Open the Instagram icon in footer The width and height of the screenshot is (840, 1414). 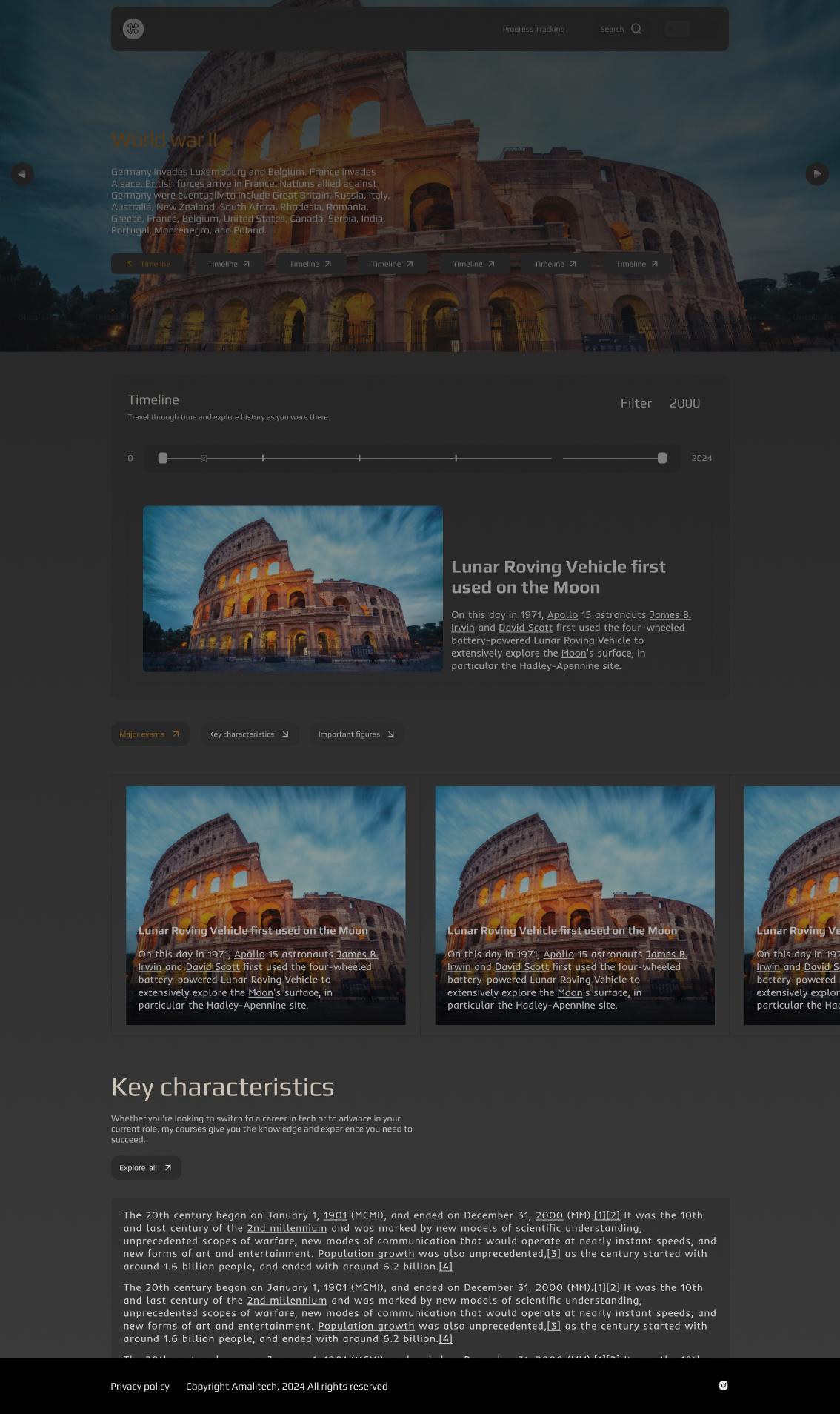tap(724, 1386)
